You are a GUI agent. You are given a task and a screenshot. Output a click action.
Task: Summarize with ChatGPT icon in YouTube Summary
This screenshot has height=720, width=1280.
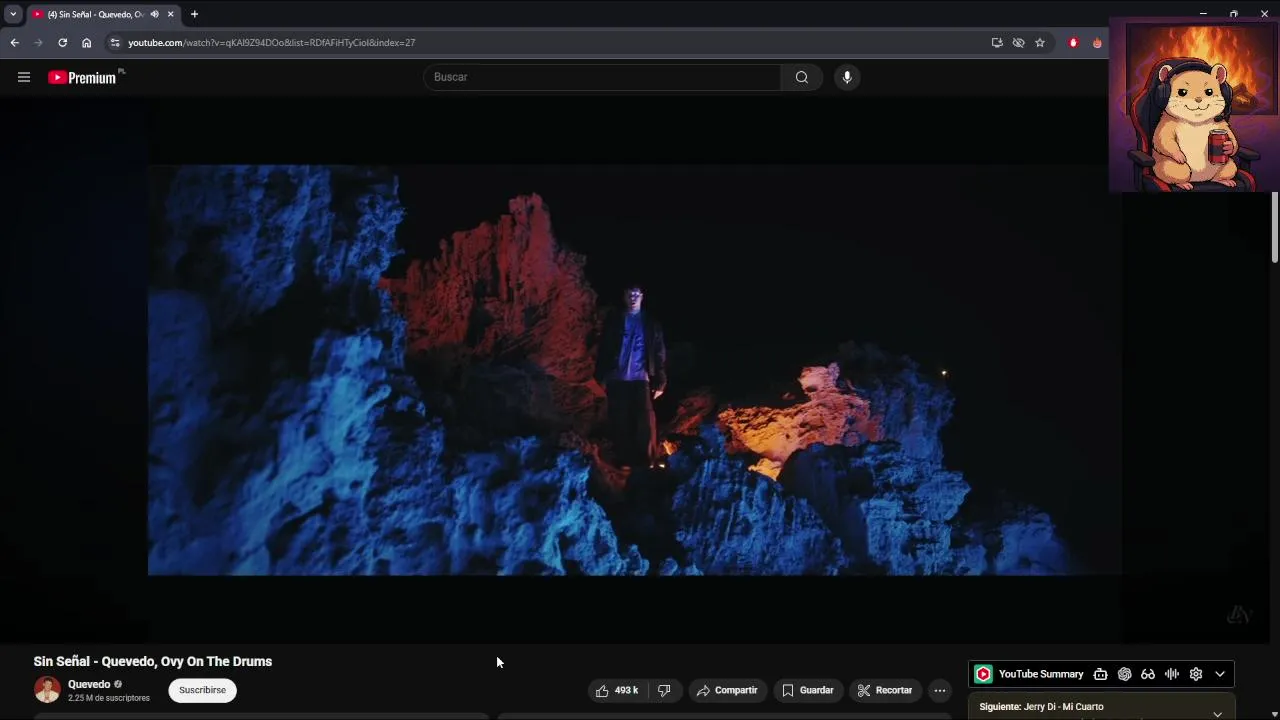click(x=1124, y=674)
